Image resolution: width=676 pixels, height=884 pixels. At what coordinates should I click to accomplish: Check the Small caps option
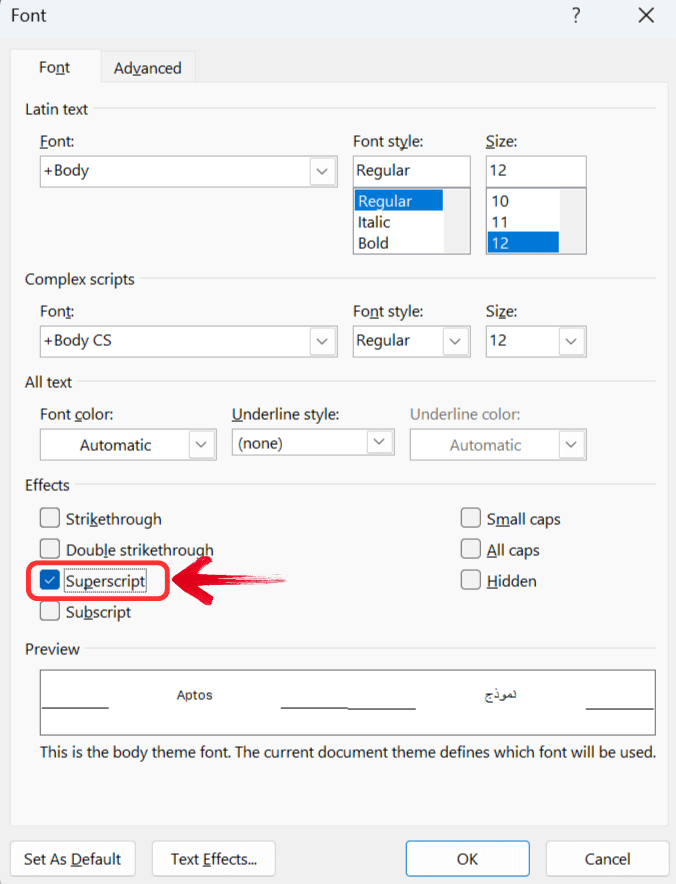point(471,519)
